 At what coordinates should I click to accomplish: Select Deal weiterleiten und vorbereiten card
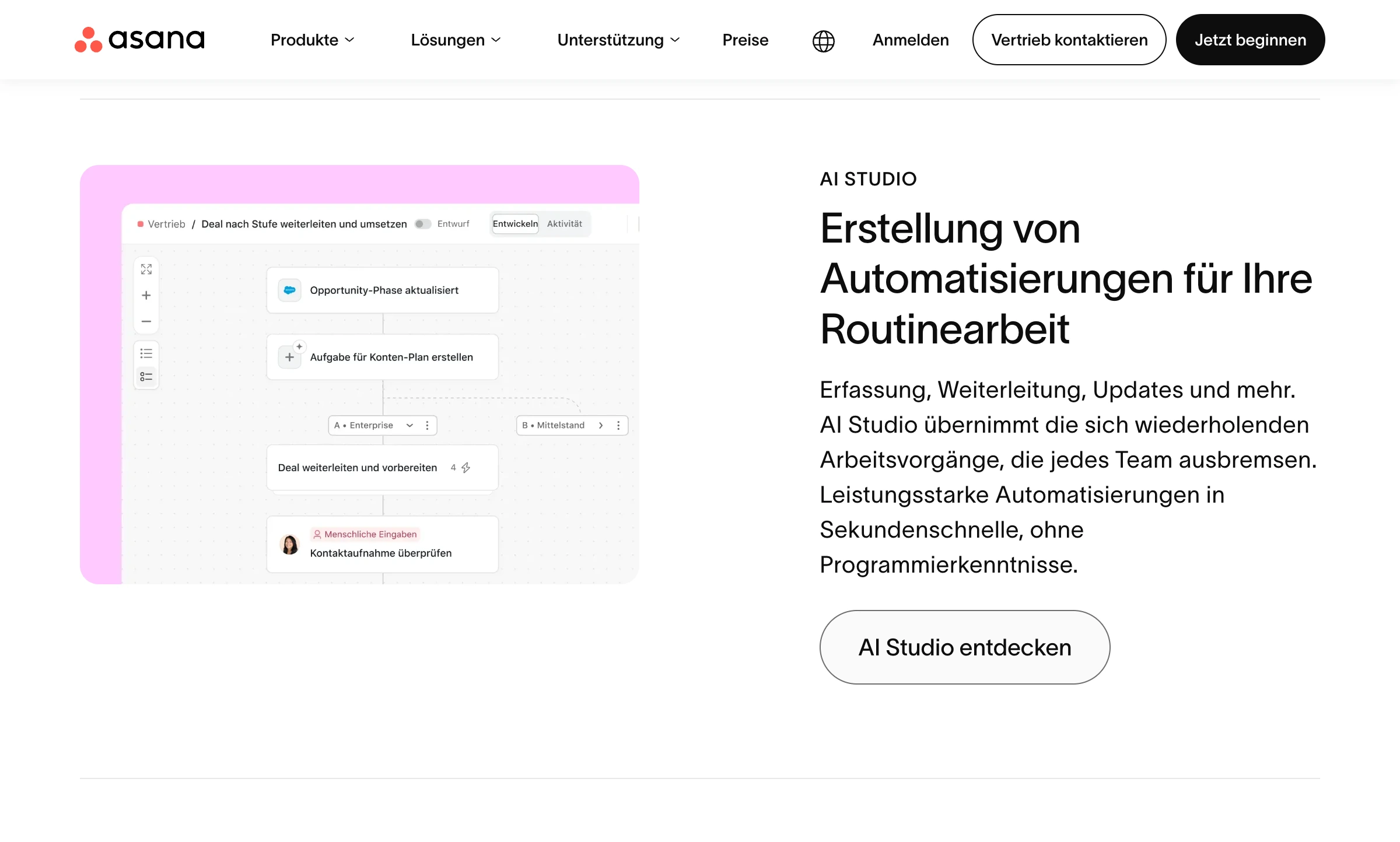[x=383, y=468]
